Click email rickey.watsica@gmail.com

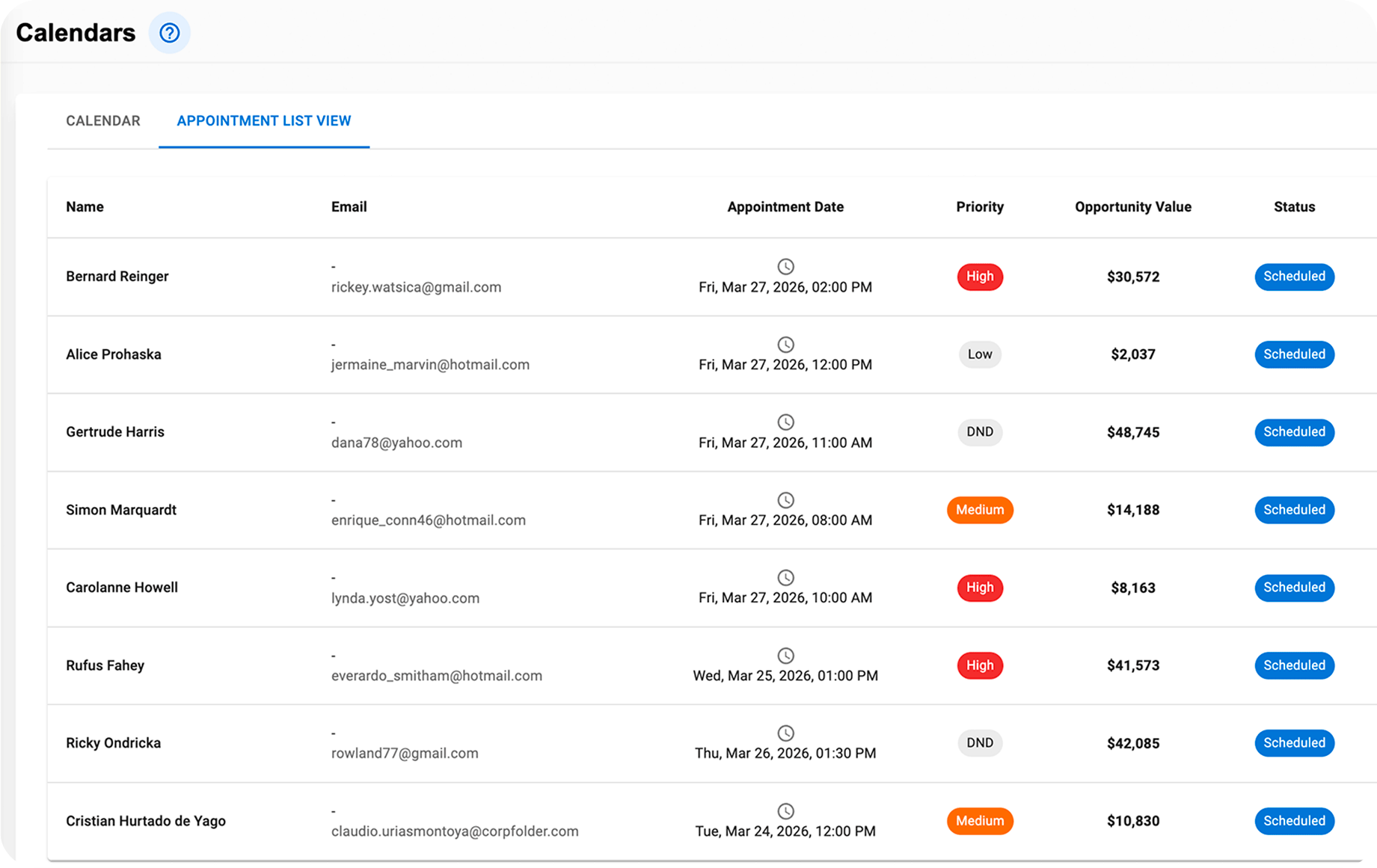(416, 287)
